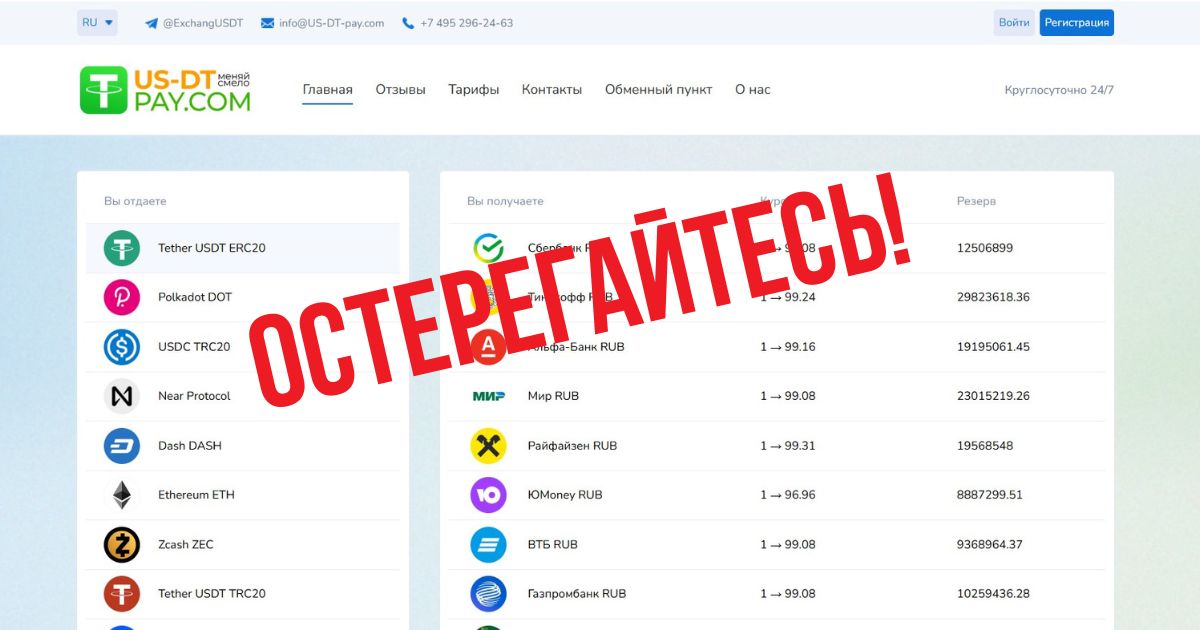Click the info@US-DT-pay.com email link
Screen dimensions: 1200x630
pyautogui.click(x=322, y=23)
